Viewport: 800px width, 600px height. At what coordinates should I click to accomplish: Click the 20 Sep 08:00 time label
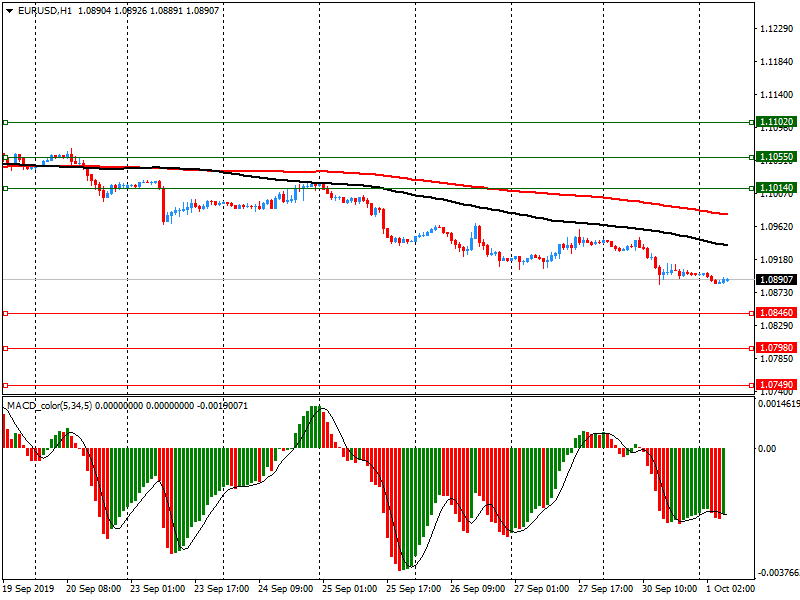point(93,589)
